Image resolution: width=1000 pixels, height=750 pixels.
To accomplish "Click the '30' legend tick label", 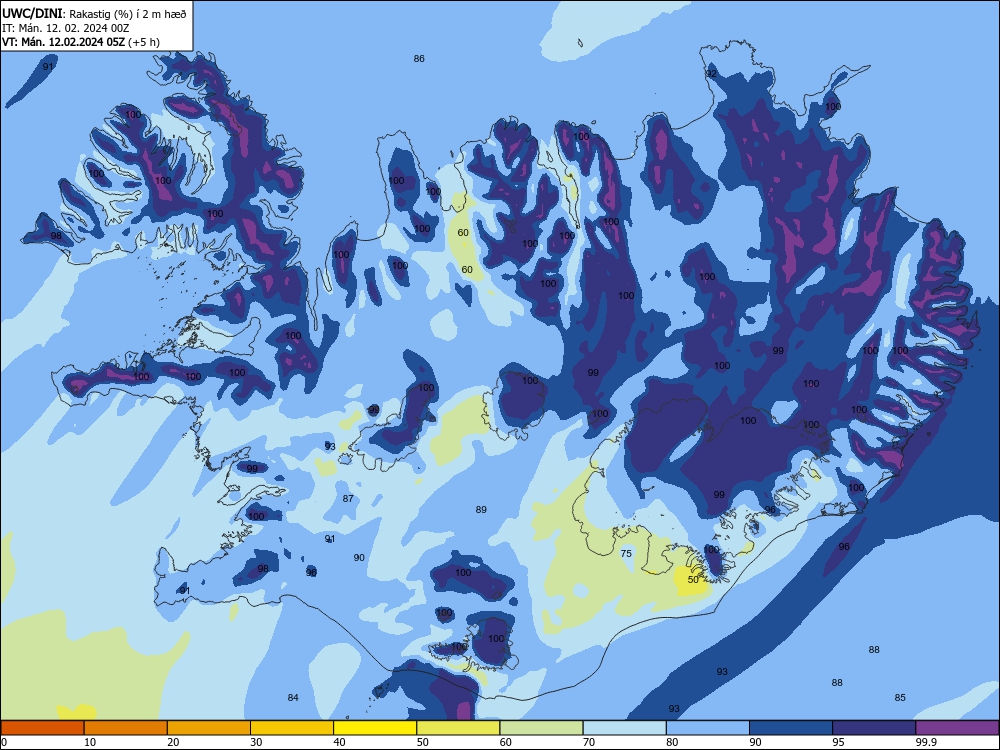I will 256,742.
